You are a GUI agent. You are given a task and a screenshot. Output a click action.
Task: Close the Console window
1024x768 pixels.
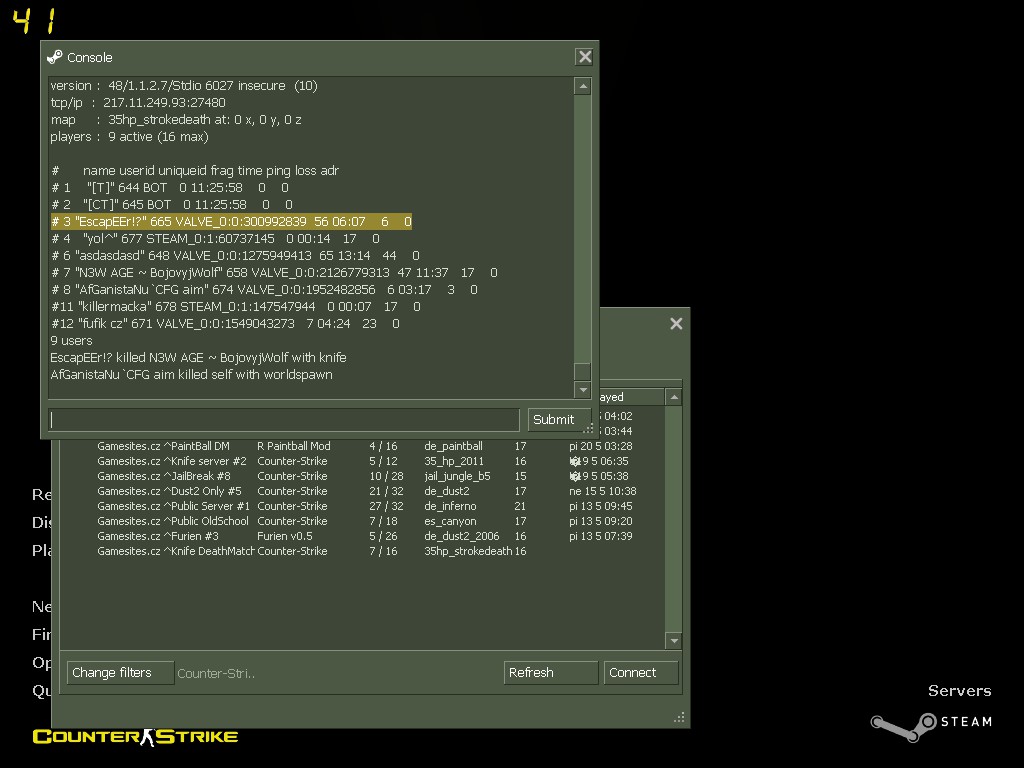click(x=584, y=57)
